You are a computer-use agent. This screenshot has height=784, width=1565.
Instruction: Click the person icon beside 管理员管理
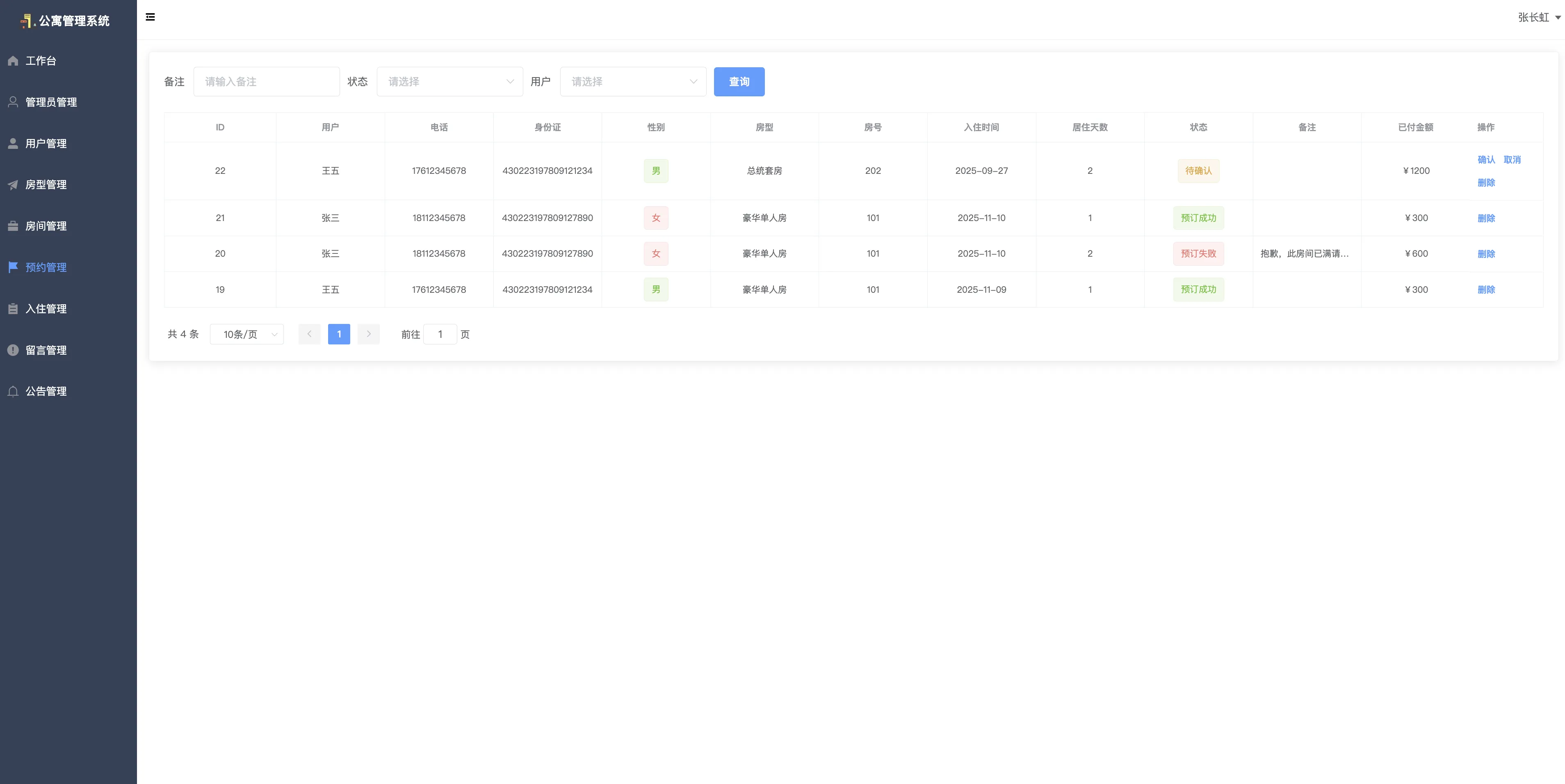point(13,102)
